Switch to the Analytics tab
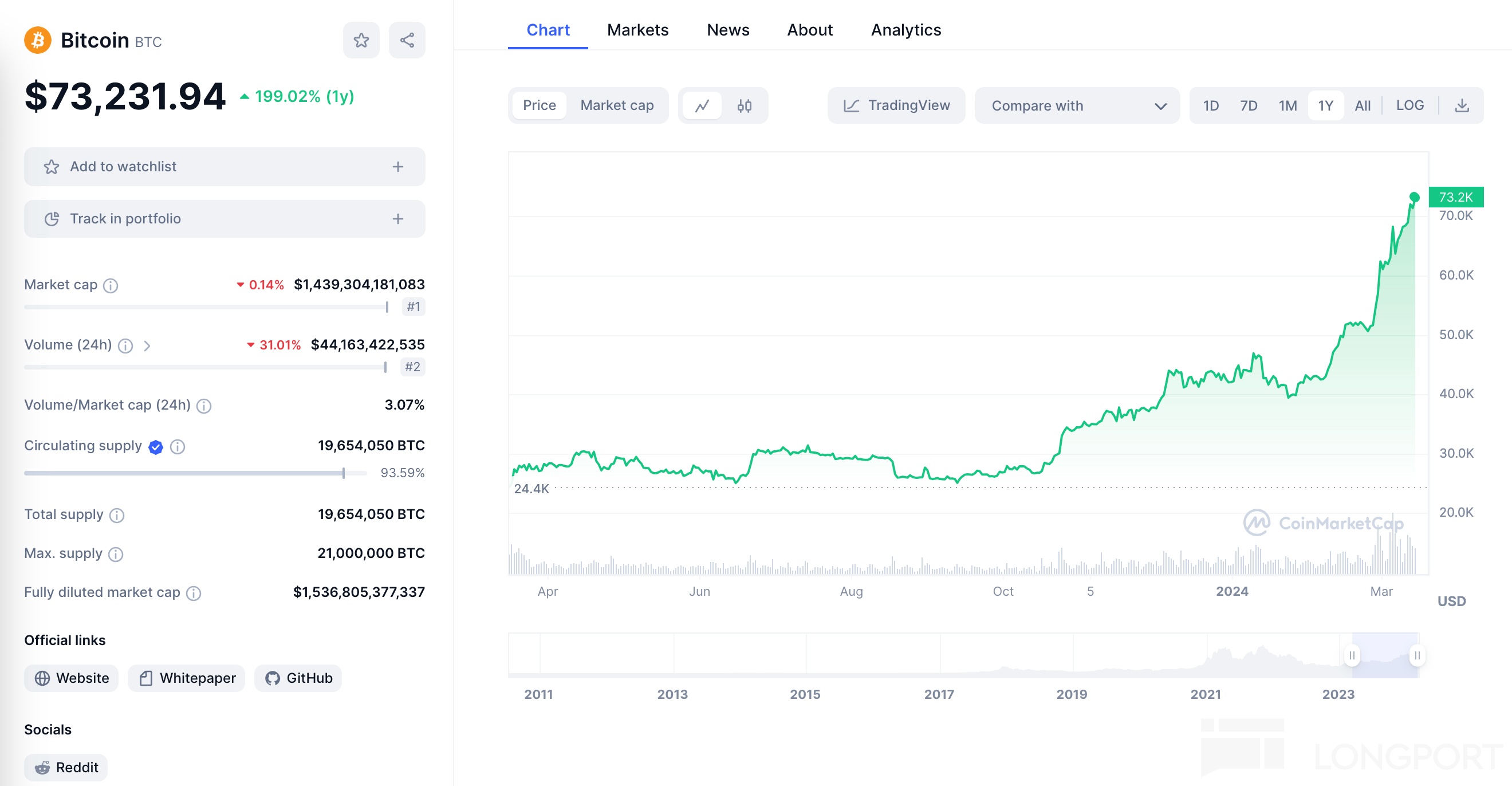 [x=905, y=30]
